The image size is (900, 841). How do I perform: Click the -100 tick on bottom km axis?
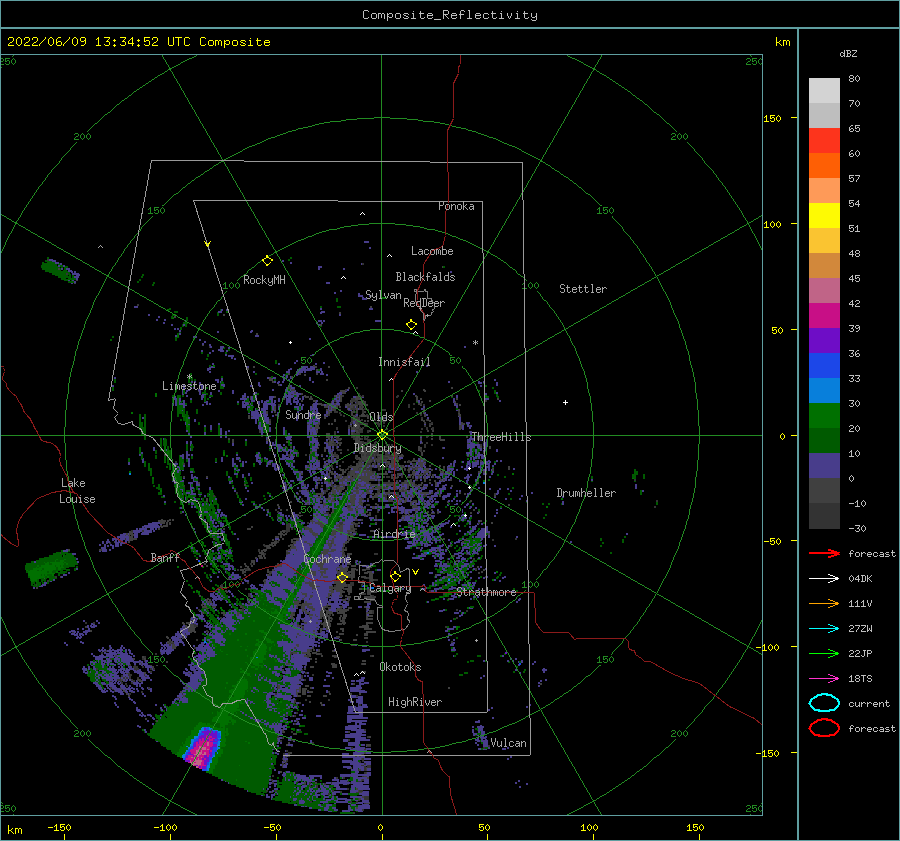(x=165, y=827)
